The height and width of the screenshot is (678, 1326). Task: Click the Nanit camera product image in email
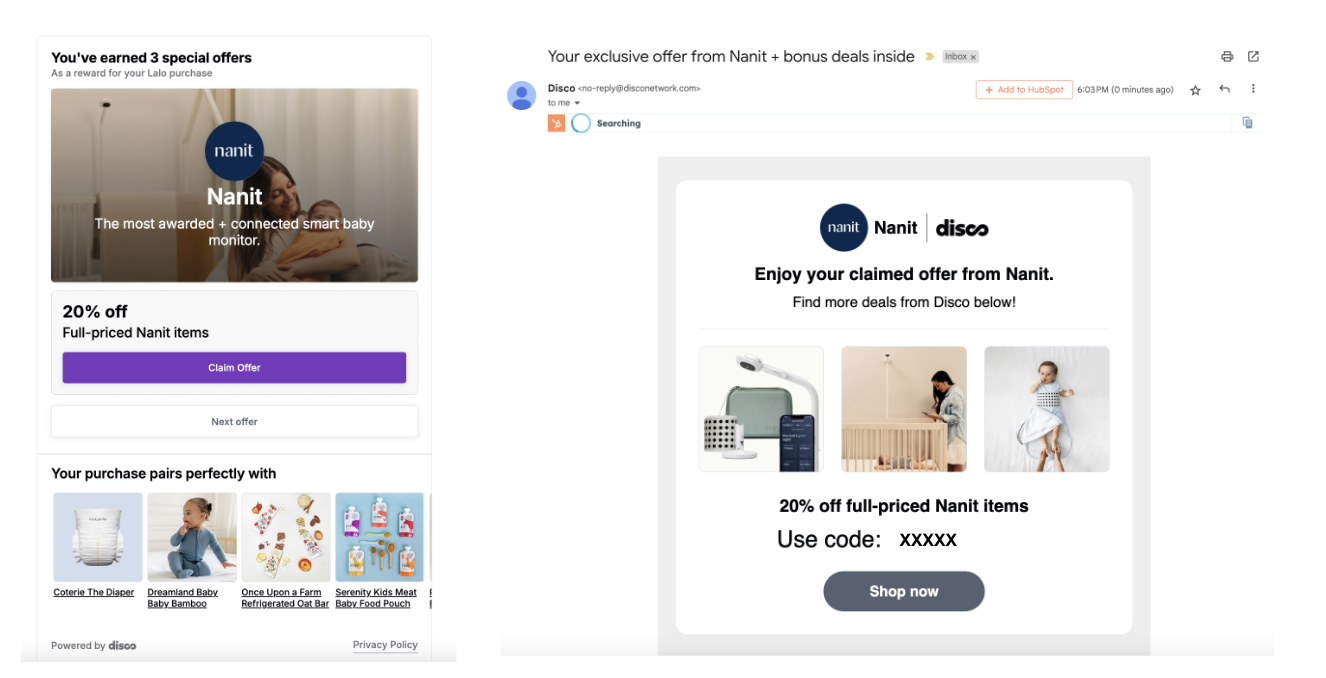[761, 409]
